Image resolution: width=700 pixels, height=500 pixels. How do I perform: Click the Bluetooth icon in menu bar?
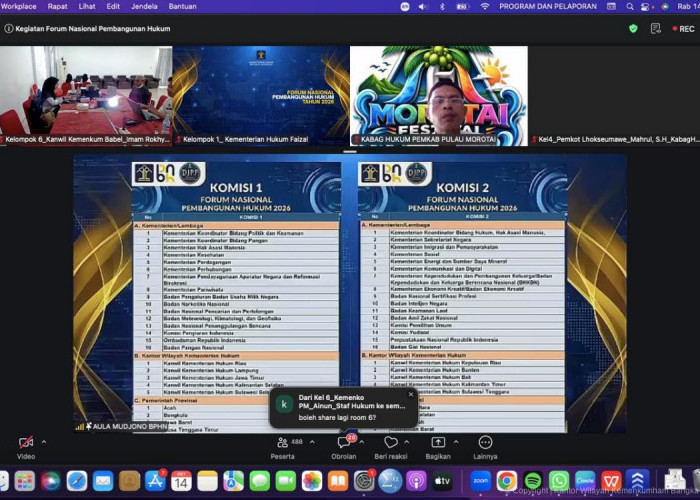442,6
